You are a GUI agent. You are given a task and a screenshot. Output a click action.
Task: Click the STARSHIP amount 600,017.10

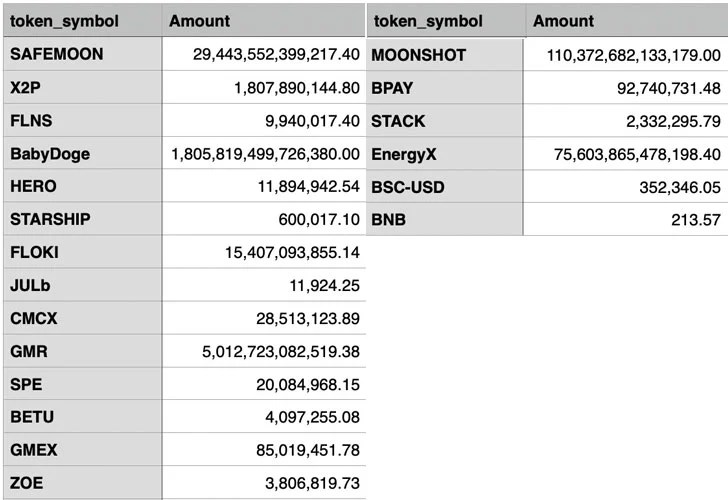[319, 219]
